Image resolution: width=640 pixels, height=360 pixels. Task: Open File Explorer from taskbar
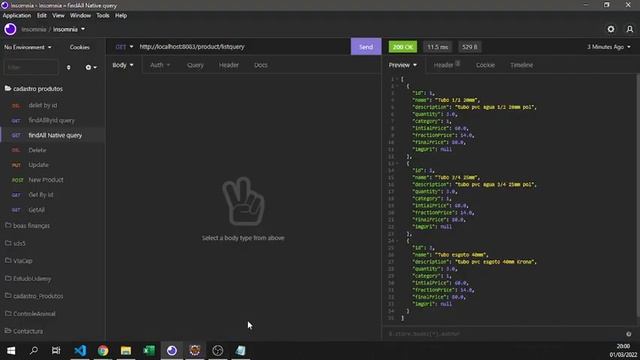pos(126,350)
